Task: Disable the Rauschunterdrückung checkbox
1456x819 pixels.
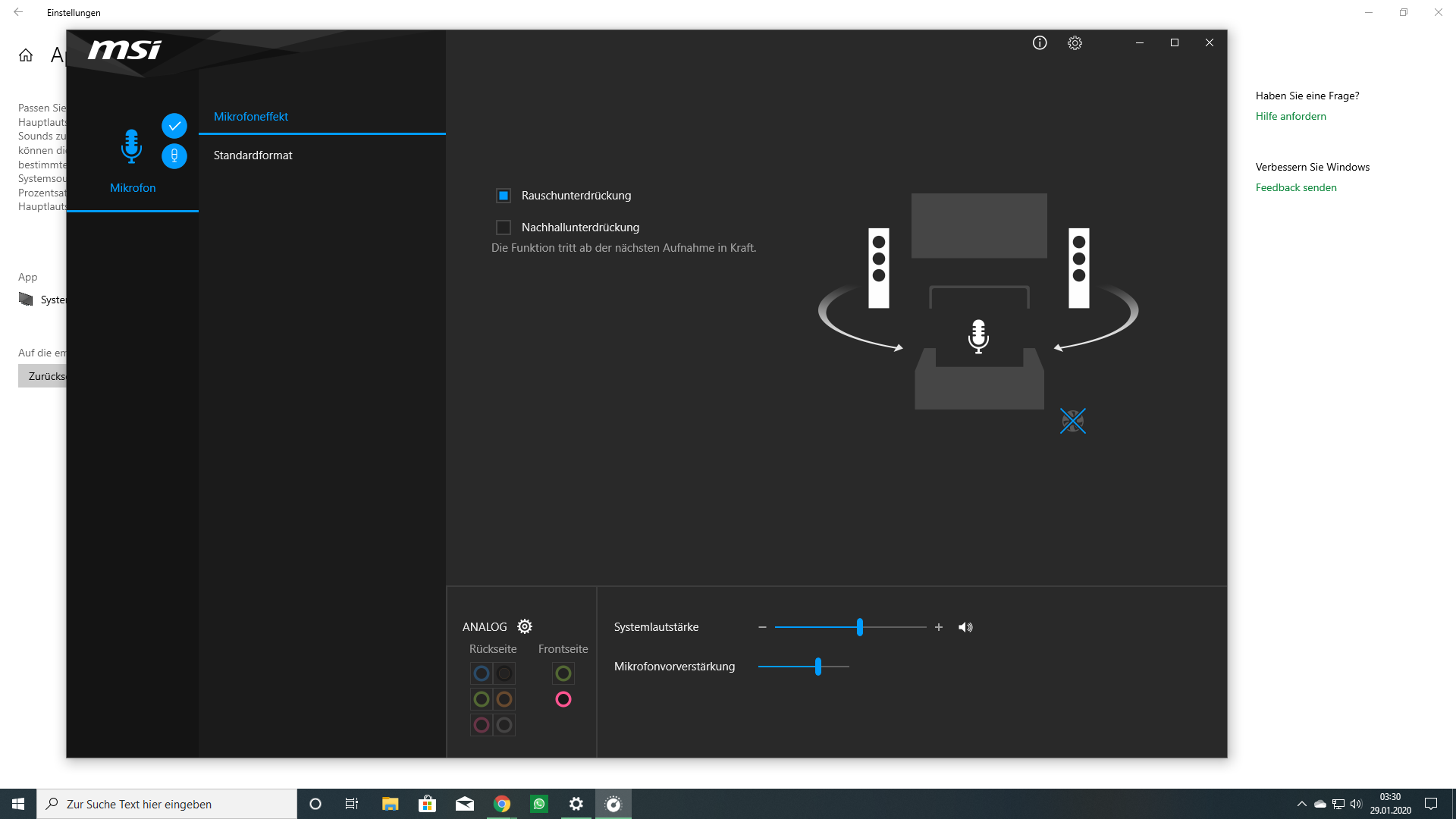Action: pyautogui.click(x=504, y=195)
